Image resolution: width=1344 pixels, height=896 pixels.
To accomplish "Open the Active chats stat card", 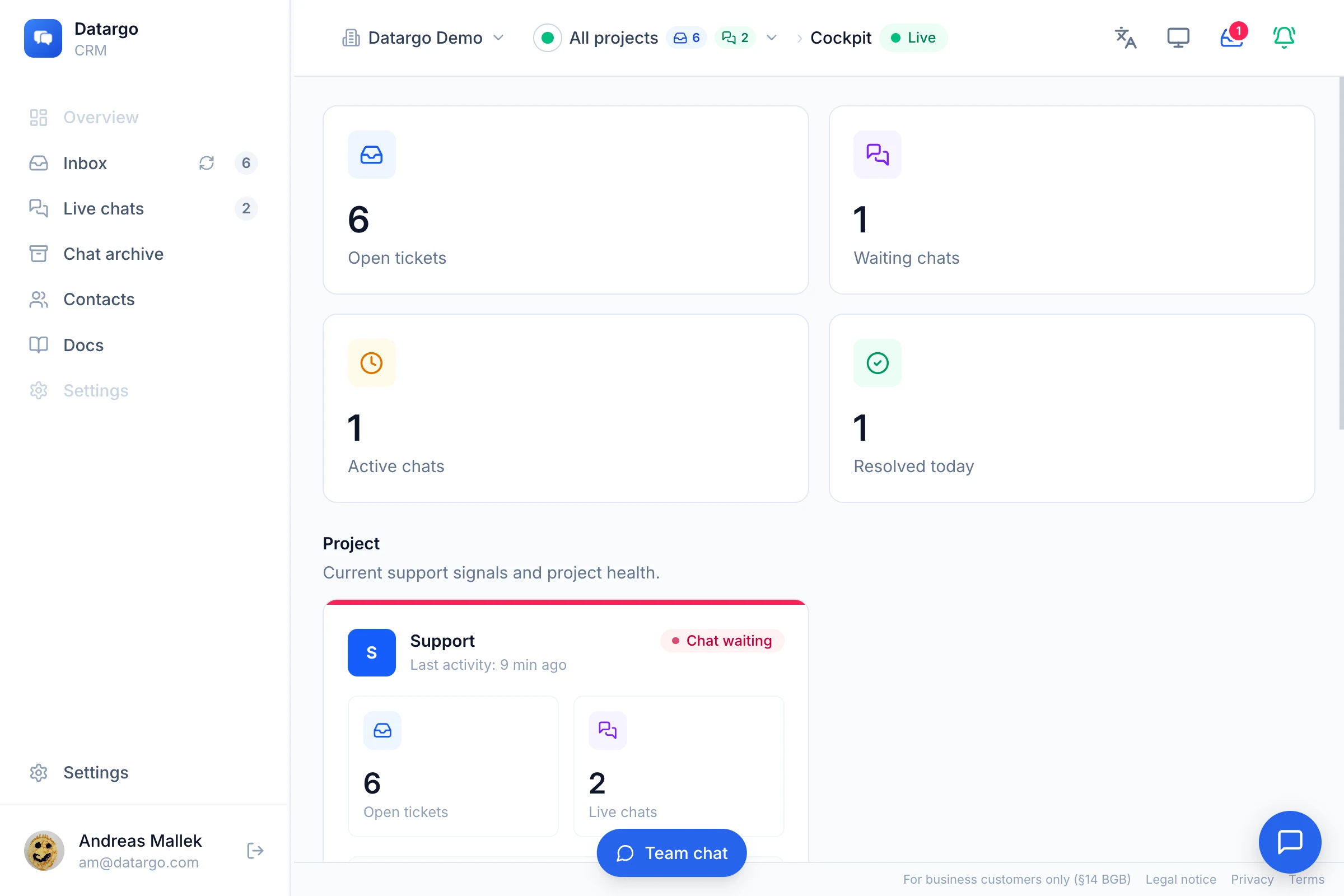I will (x=566, y=408).
